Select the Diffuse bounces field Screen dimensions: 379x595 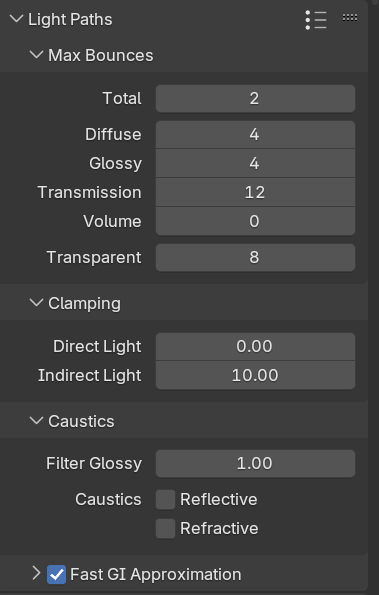[255, 135]
